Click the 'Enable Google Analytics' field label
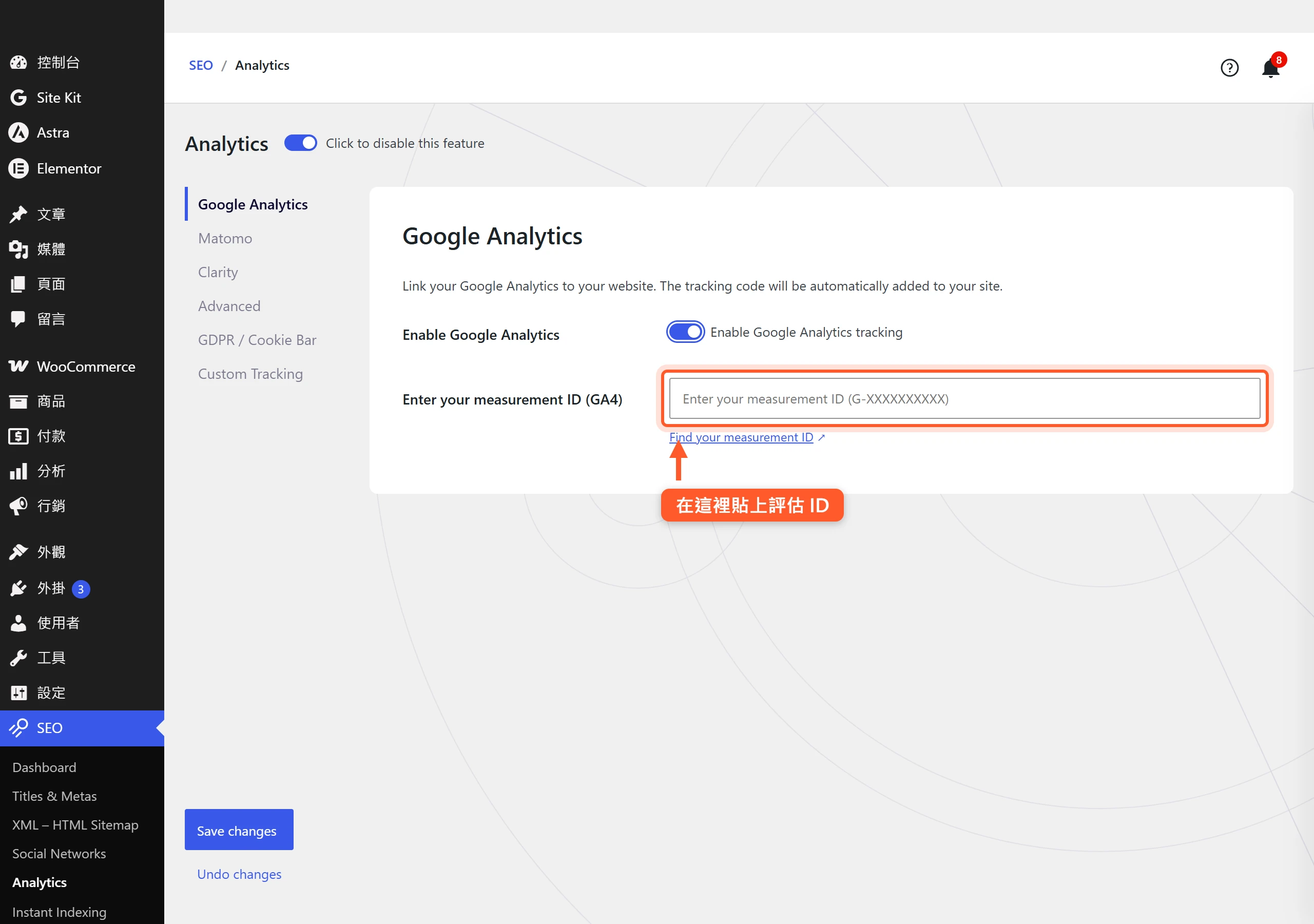The image size is (1314, 924). pos(481,335)
